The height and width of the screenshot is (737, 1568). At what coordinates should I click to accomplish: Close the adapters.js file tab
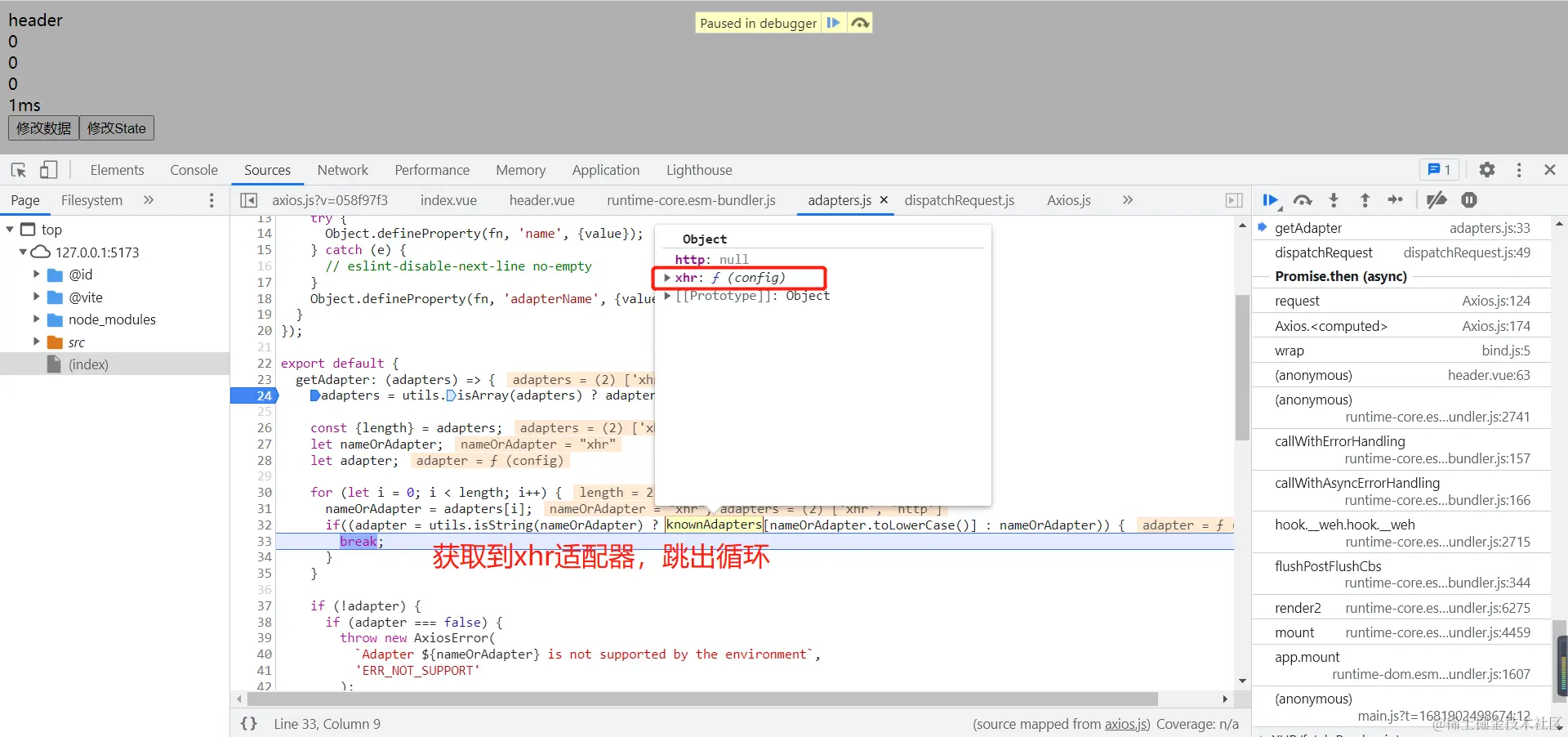point(884,200)
